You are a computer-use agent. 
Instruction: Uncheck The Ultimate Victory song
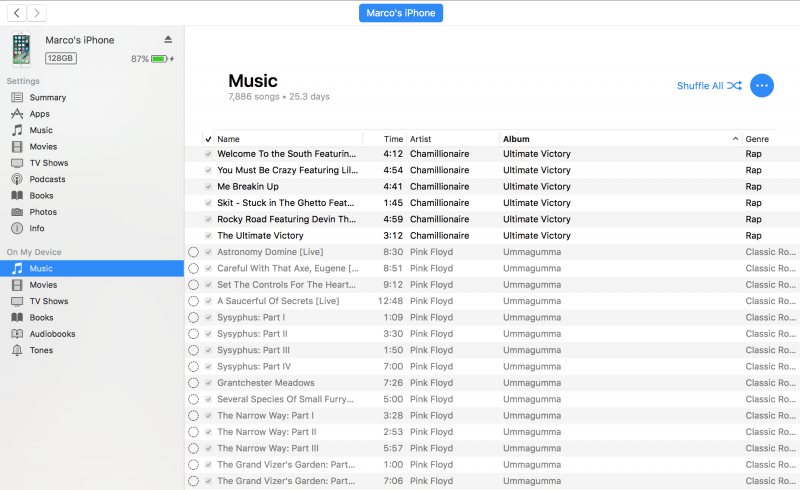tap(208, 235)
